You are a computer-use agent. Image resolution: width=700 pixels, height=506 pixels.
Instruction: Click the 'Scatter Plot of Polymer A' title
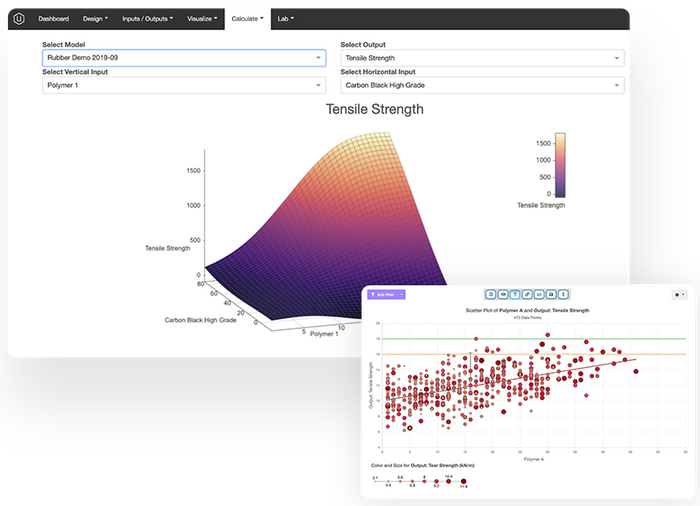point(527,310)
